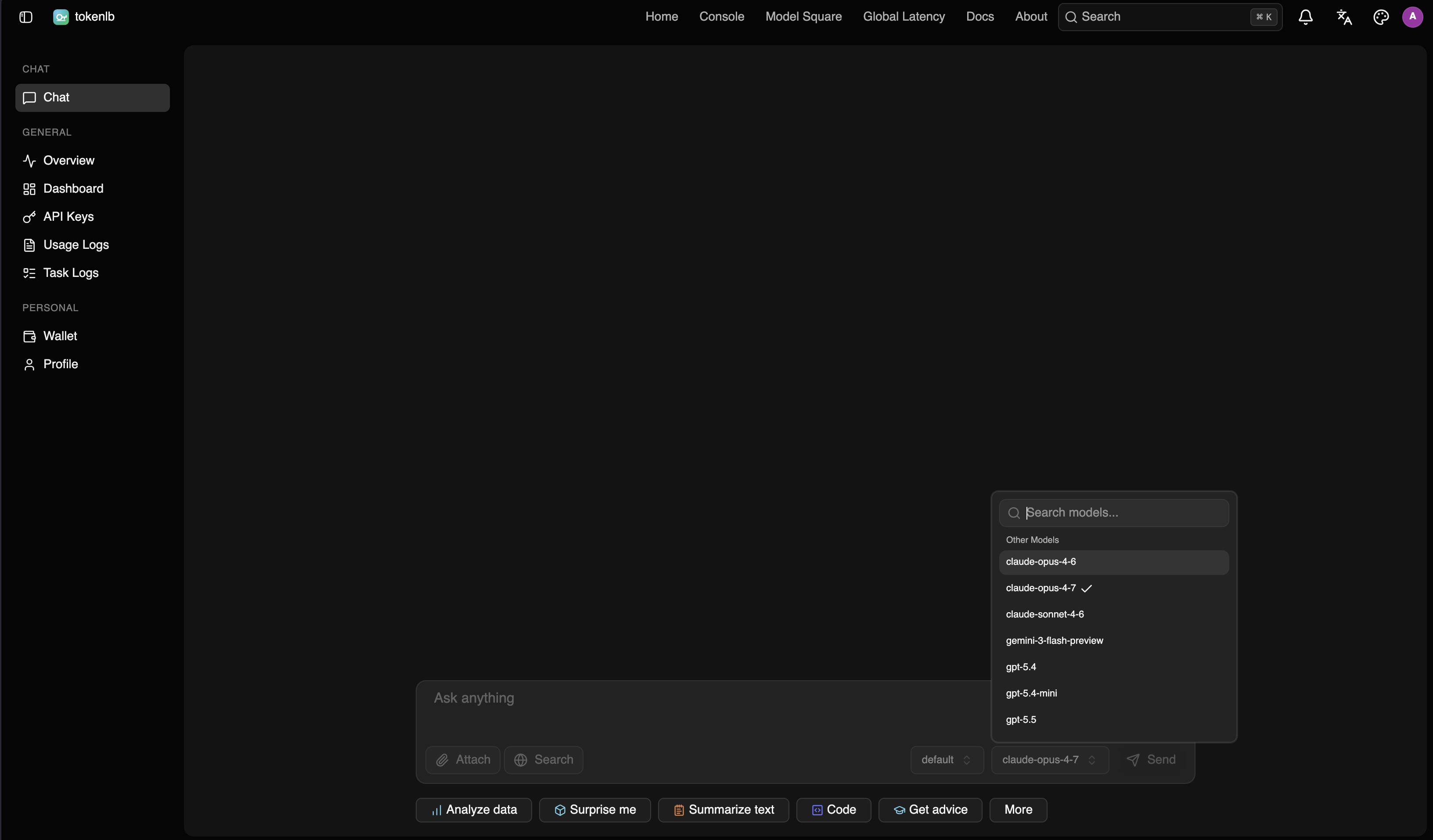Choose claude-sonnet-4-6 from model list
Viewport: 1433px width, 840px height.
coord(1113,614)
